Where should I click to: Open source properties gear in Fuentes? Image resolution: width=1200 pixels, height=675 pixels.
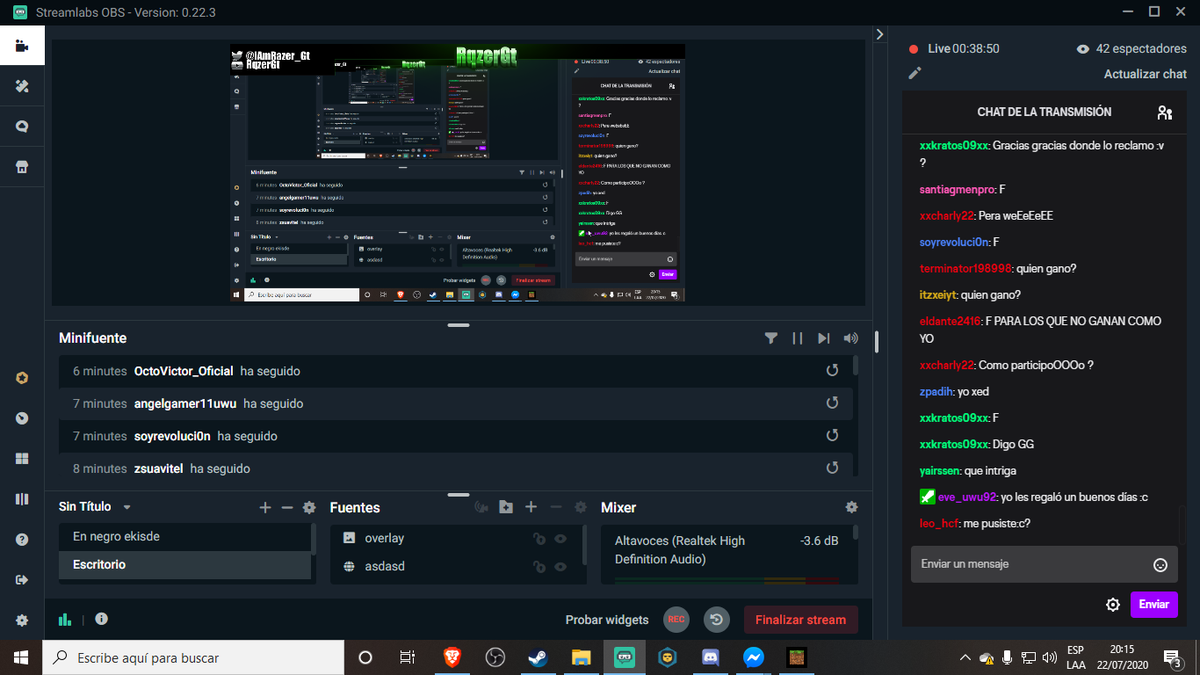tap(579, 508)
